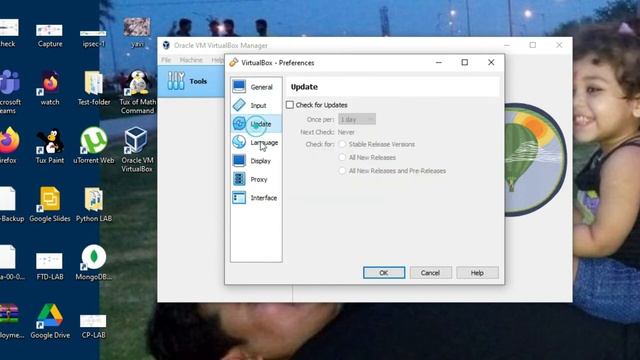This screenshot has height=360, width=640.
Task: Open Interface preferences category
Action: [256, 198]
